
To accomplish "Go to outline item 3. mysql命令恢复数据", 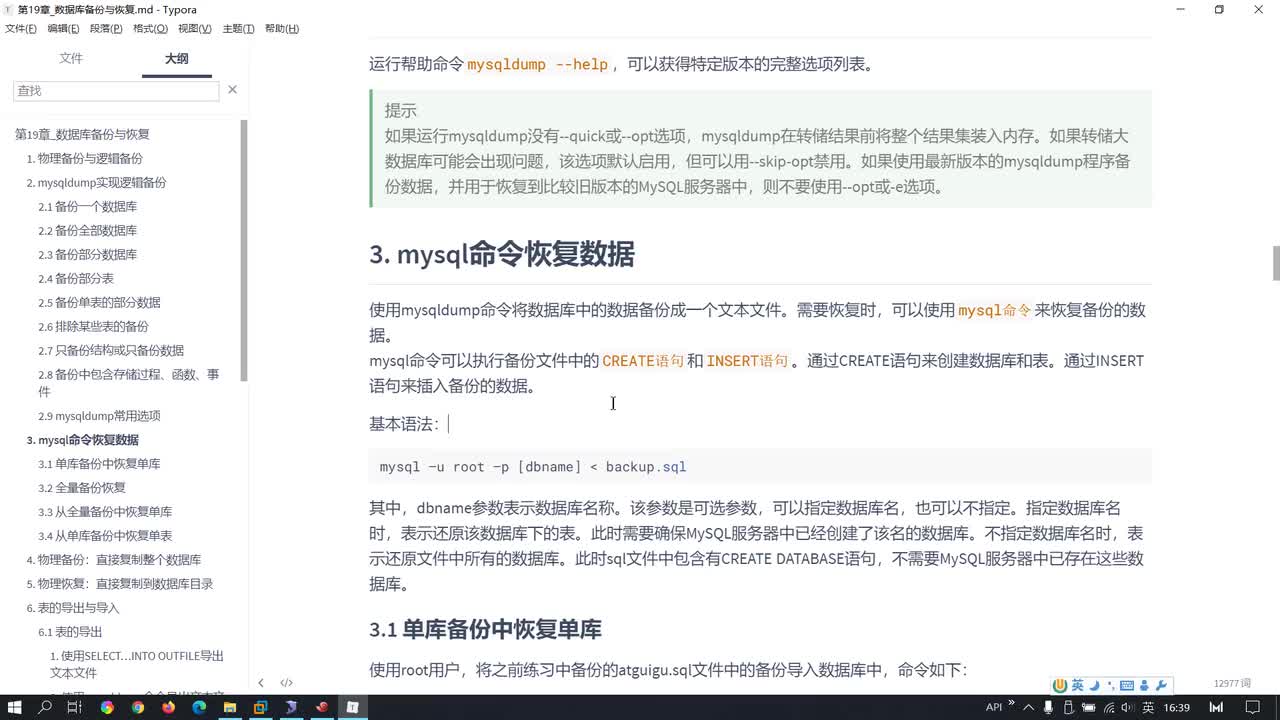I will click(x=82, y=439).
